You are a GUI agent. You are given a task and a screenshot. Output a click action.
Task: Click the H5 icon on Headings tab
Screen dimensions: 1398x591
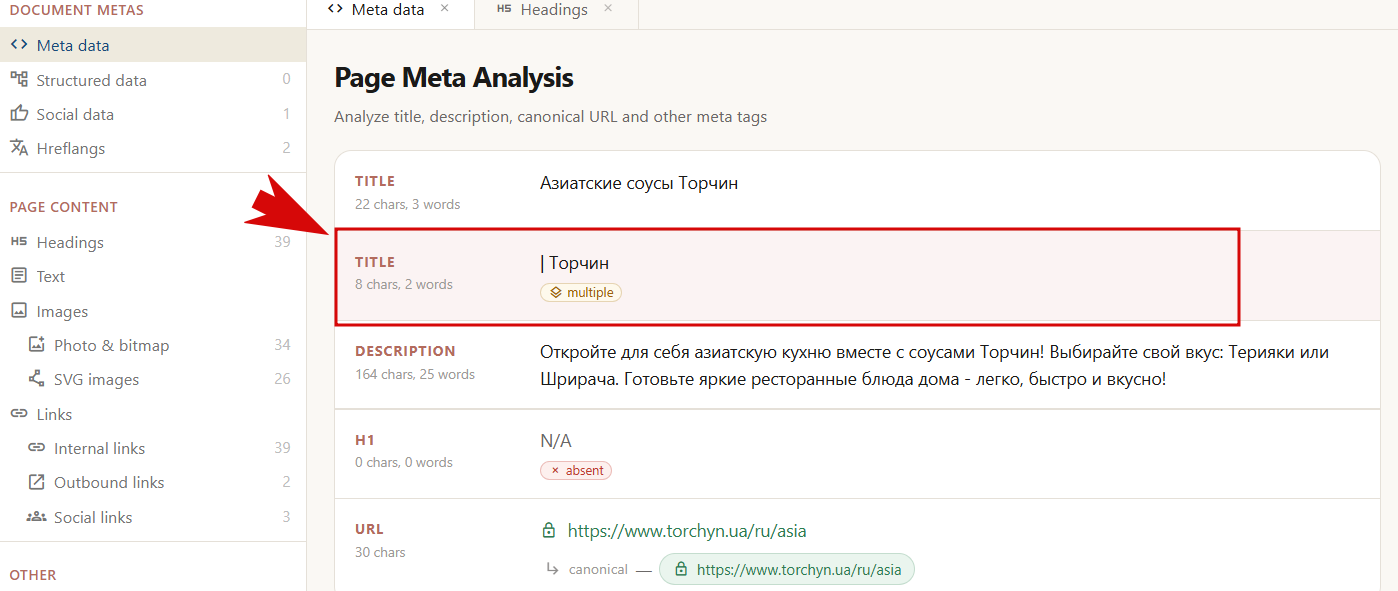click(504, 9)
